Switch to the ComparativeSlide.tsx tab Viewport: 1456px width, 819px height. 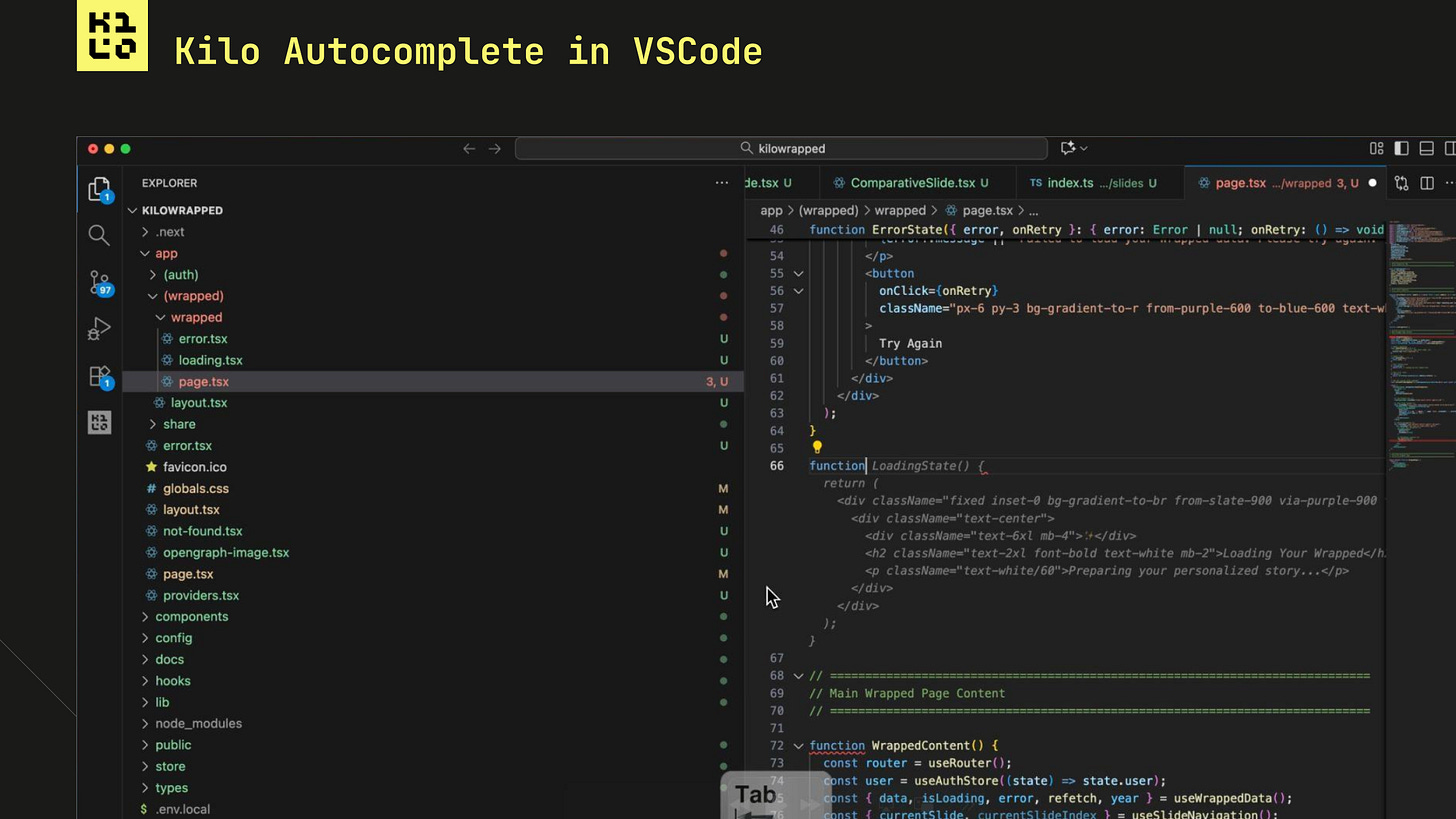912,183
